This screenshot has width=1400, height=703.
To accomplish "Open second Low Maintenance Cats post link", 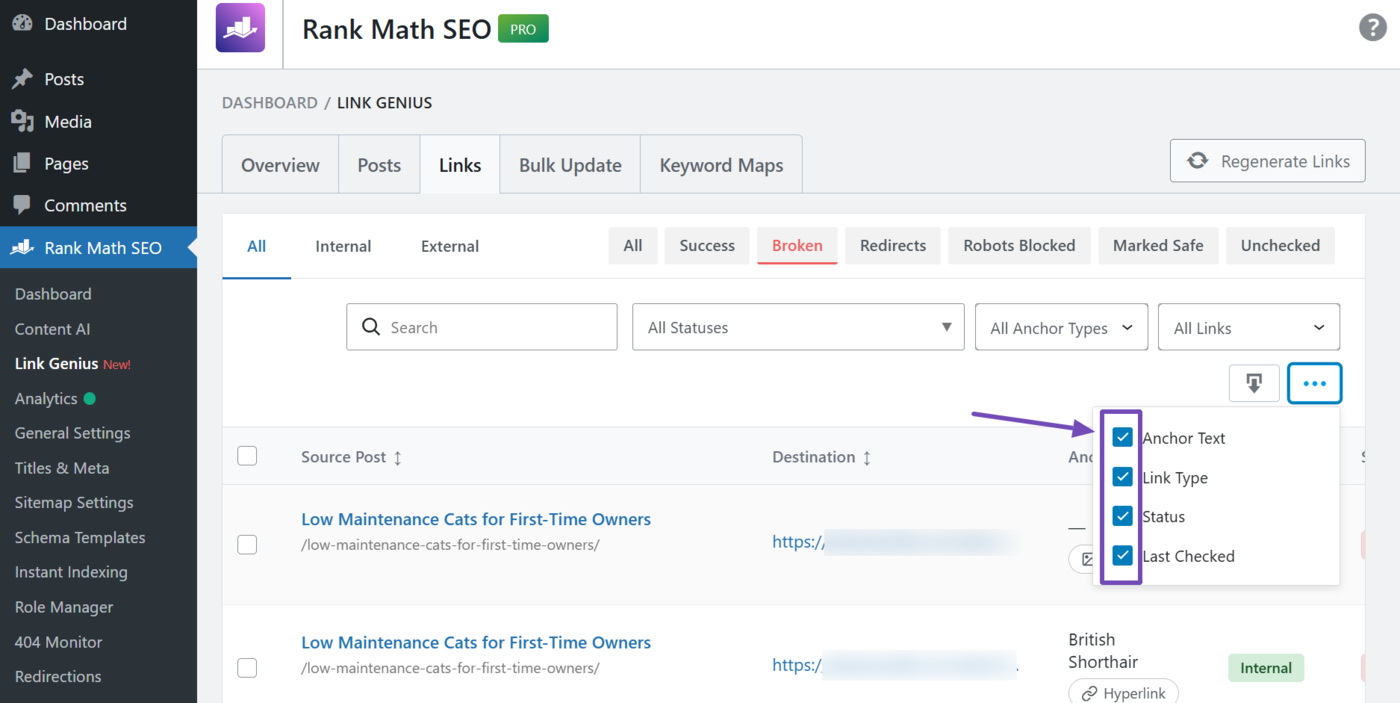I will (476, 642).
